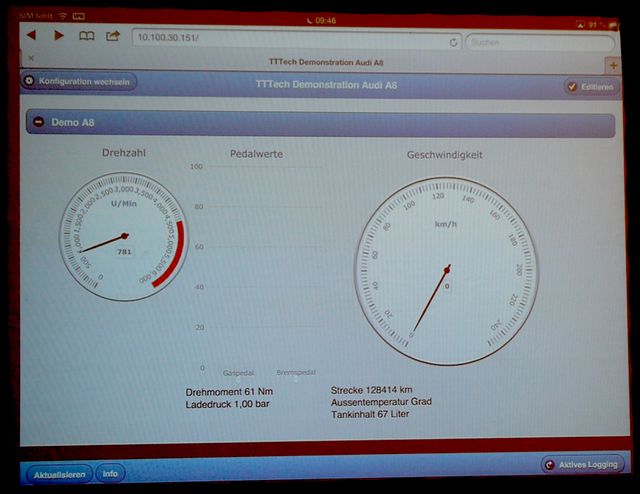Toggle Aktives Logging

tap(582, 465)
